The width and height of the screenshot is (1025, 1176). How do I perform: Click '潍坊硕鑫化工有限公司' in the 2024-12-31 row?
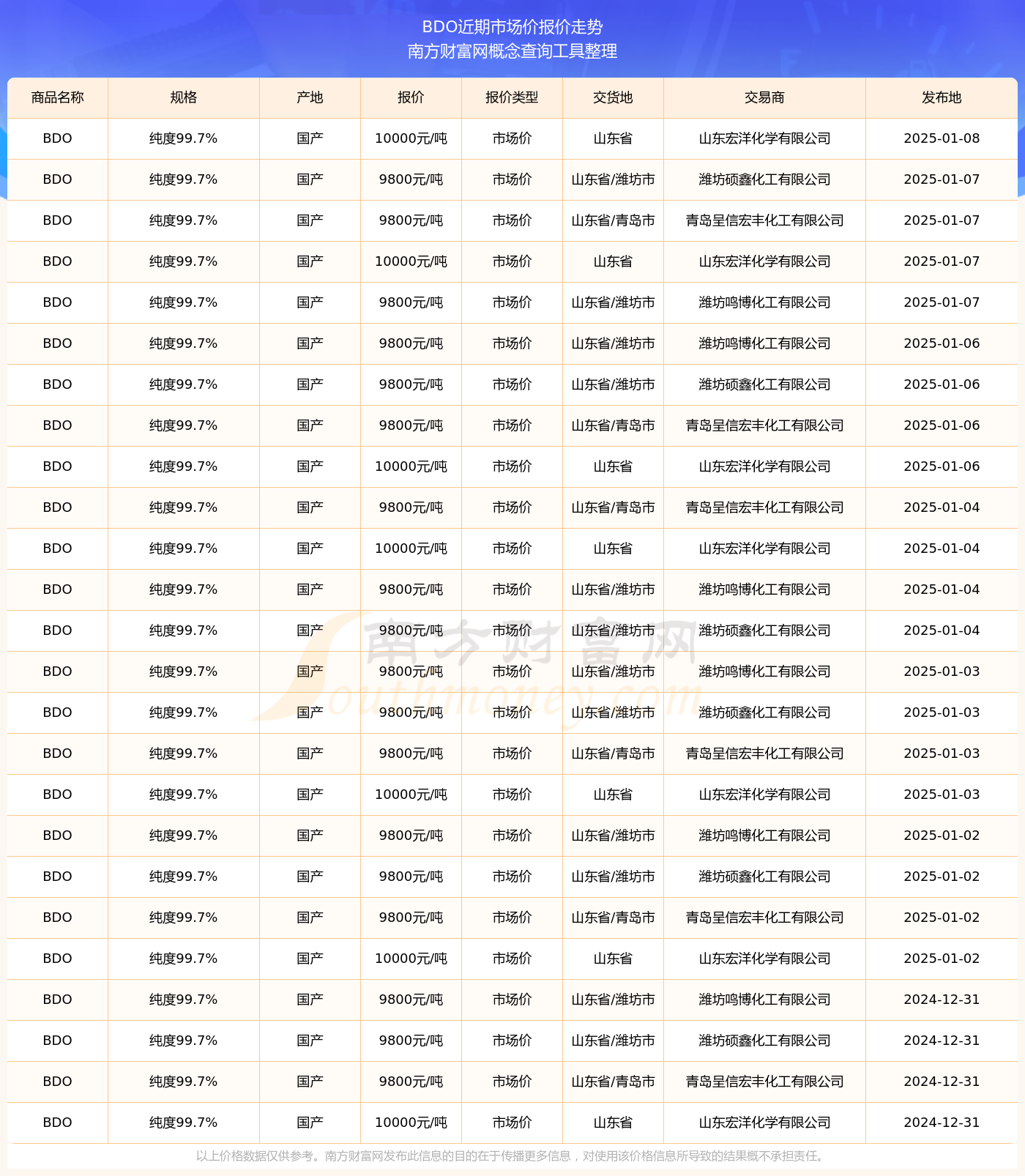764,1041
